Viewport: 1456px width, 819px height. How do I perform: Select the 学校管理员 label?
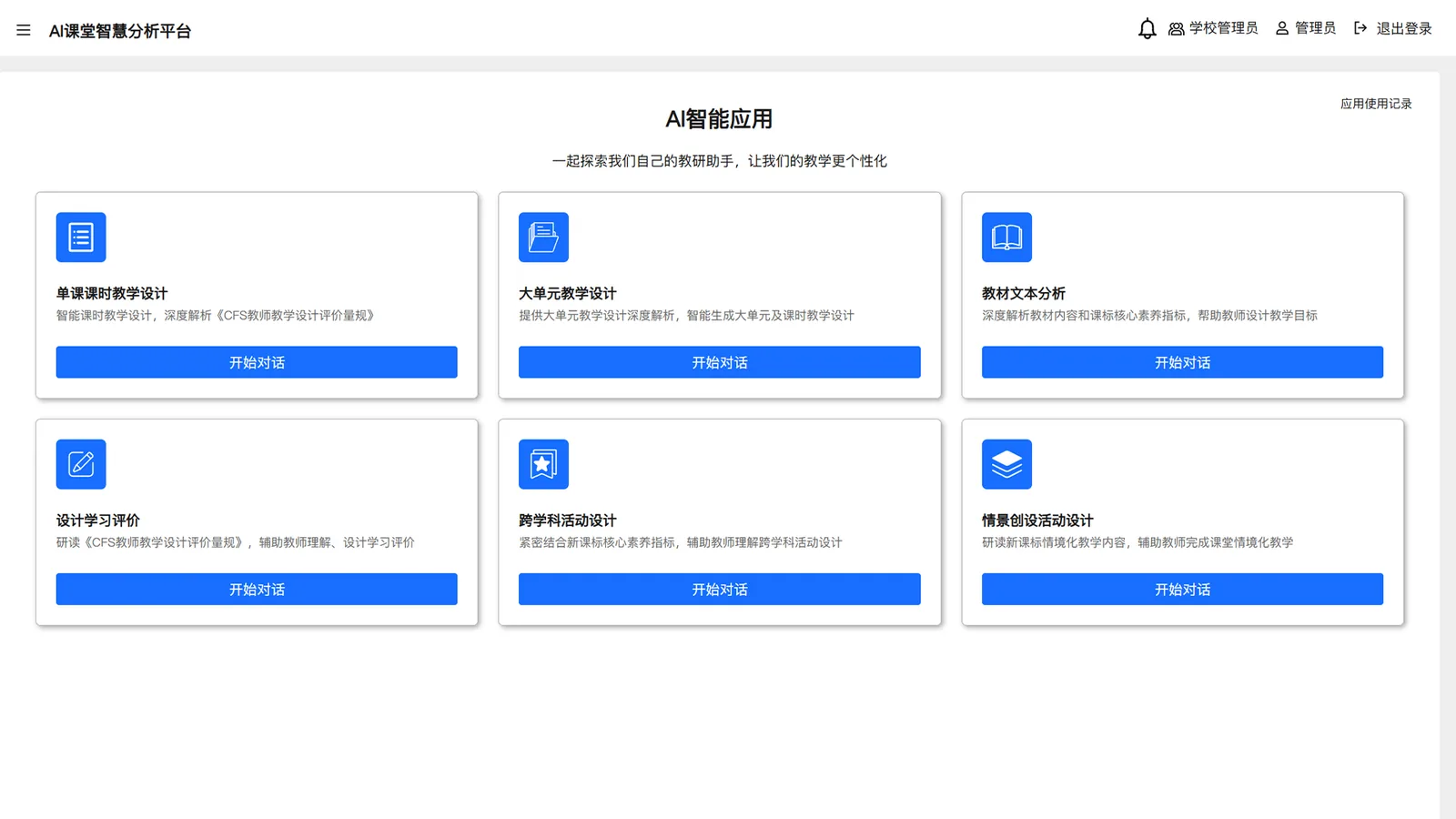tap(1223, 28)
